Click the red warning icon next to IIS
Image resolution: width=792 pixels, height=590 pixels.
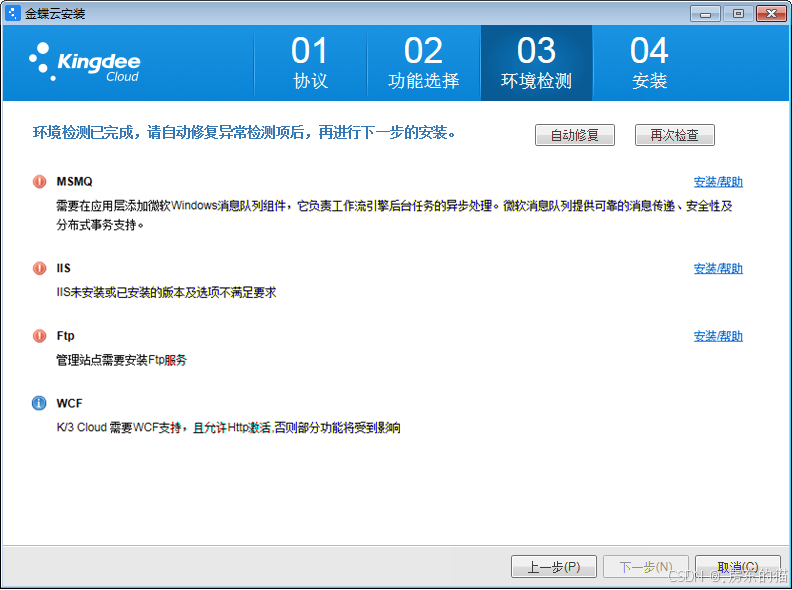pos(39,268)
